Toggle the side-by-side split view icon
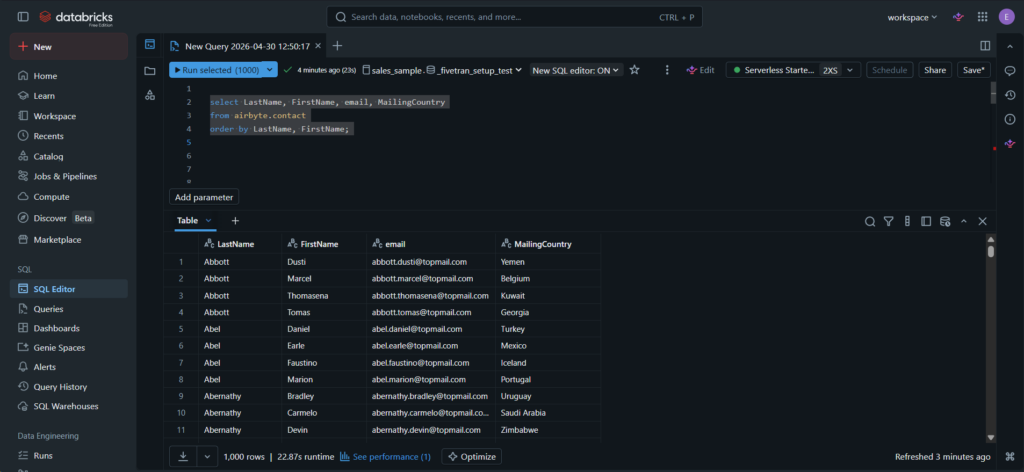The width and height of the screenshot is (1024, 472). click(985, 46)
